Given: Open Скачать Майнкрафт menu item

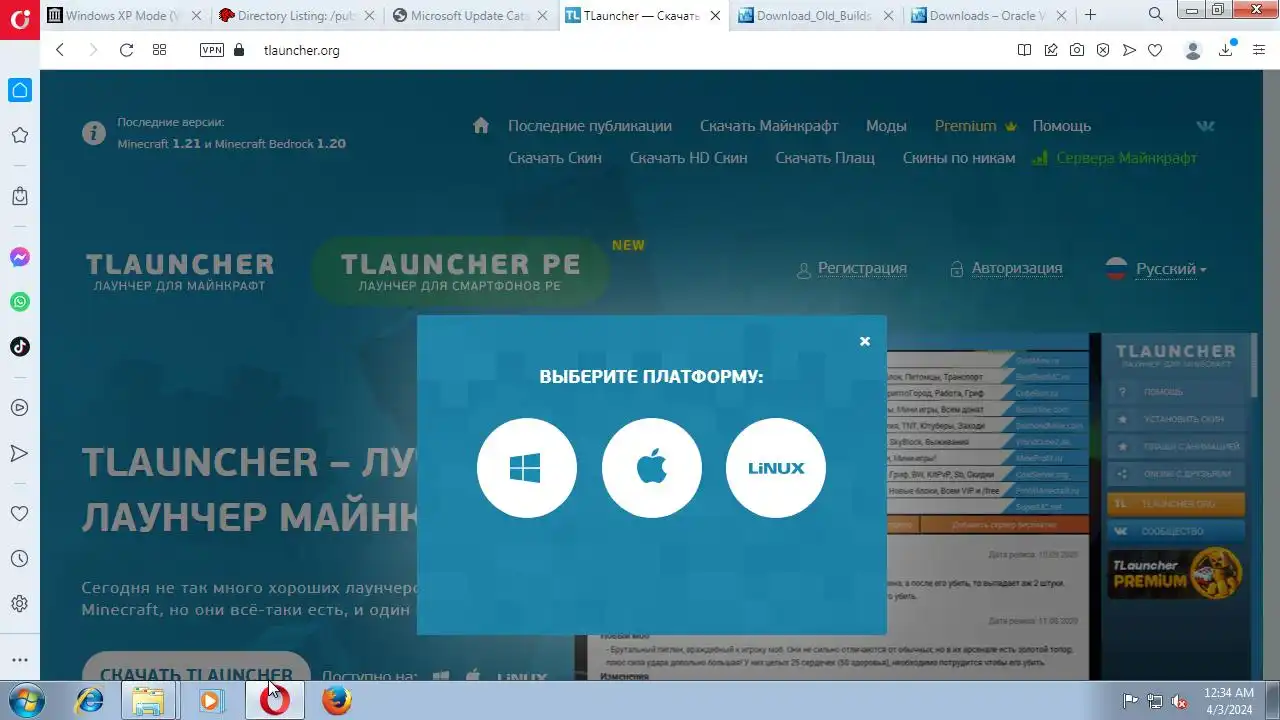Looking at the screenshot, I should (x=769, y=126).
